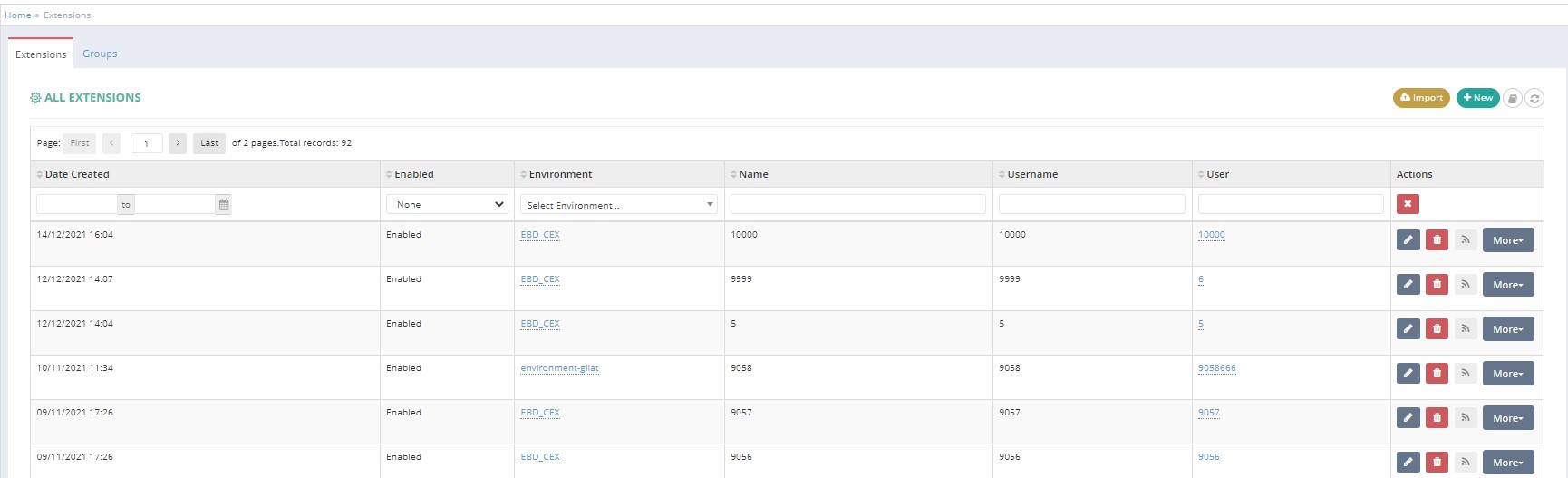Go to the First page

(x=80, y=143)
